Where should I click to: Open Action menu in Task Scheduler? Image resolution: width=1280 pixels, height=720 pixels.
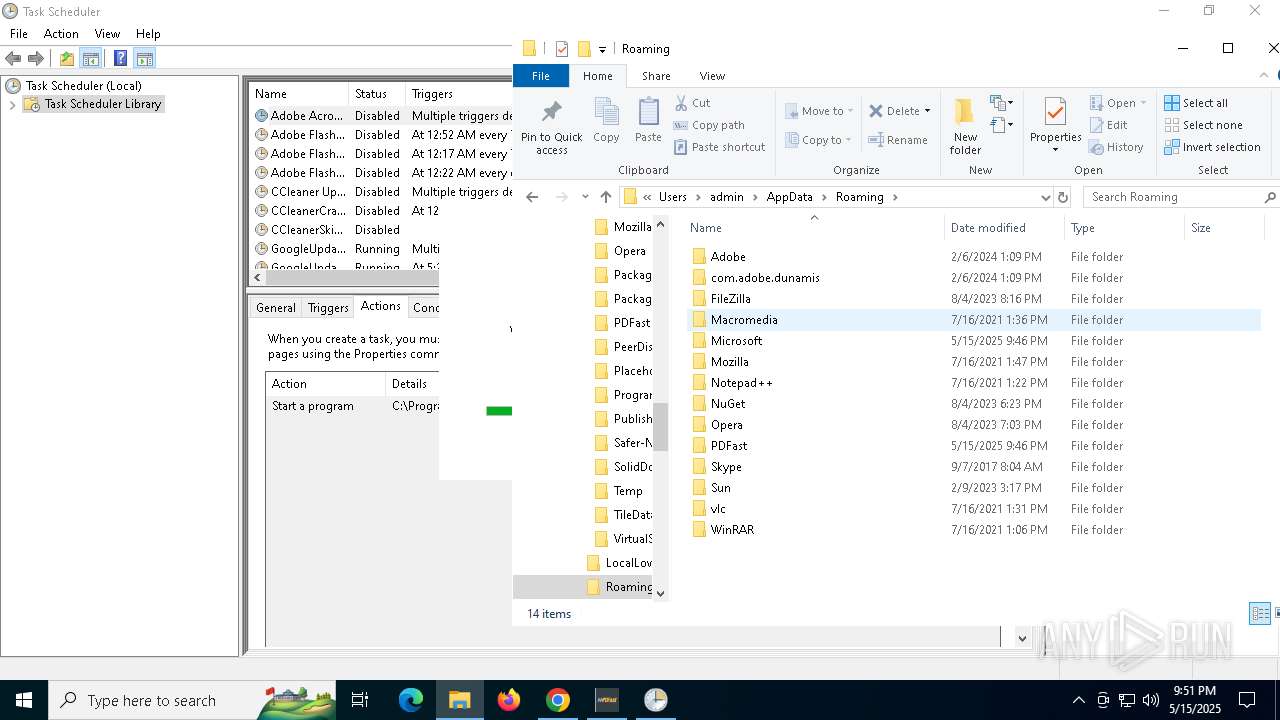click(x=61, y=34)
